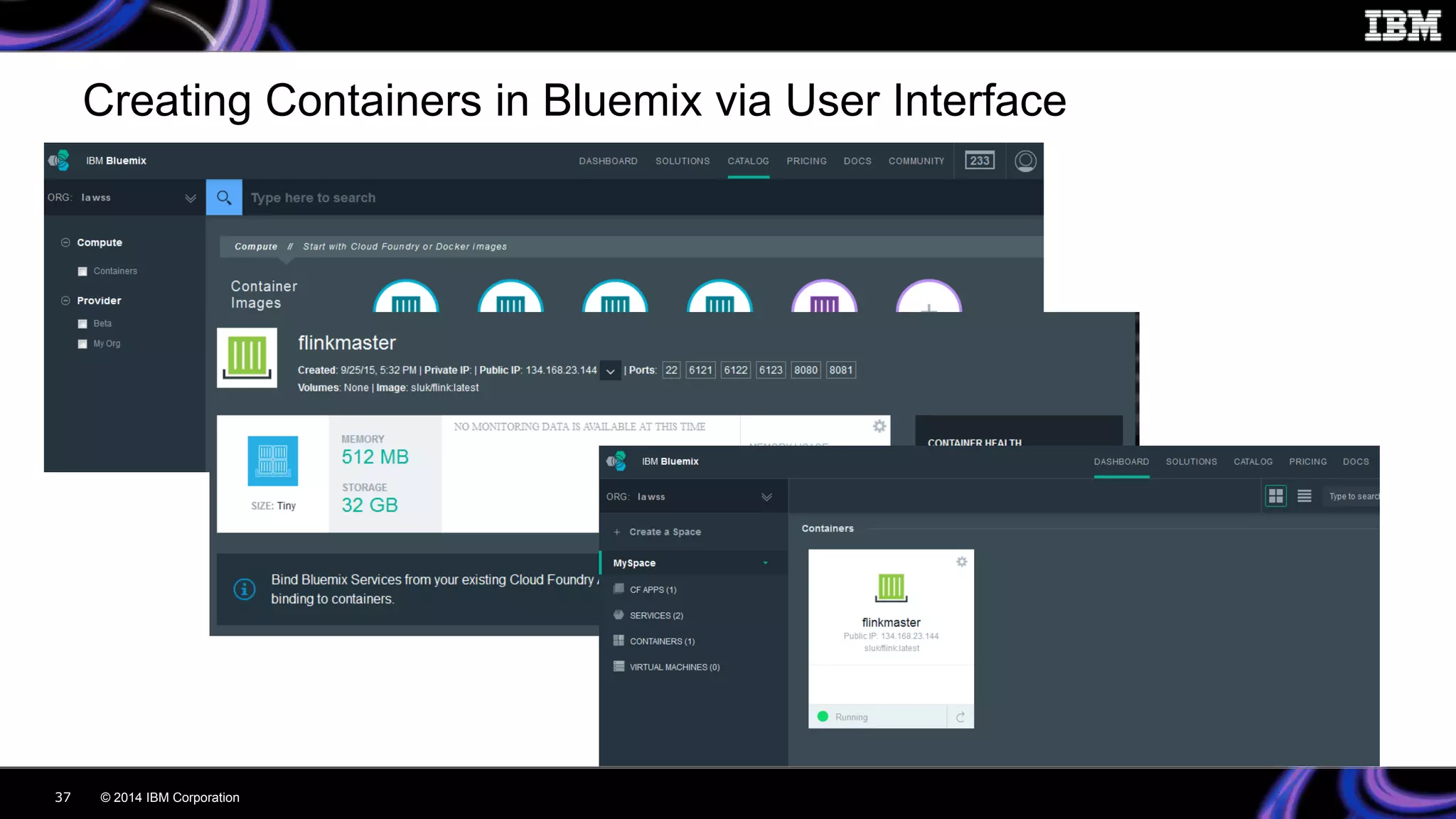
Task: Click port 6123 box
Action: (771, 370)
